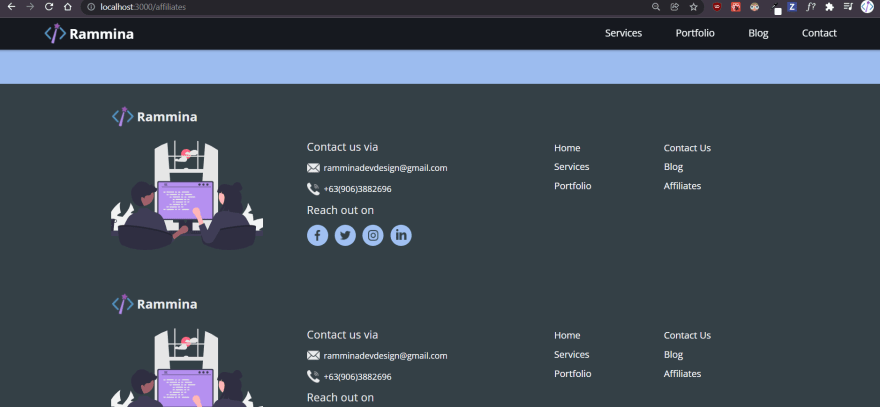Go to Services link in second footer
This screenshot has width=880, height=407.
point(571,354)
